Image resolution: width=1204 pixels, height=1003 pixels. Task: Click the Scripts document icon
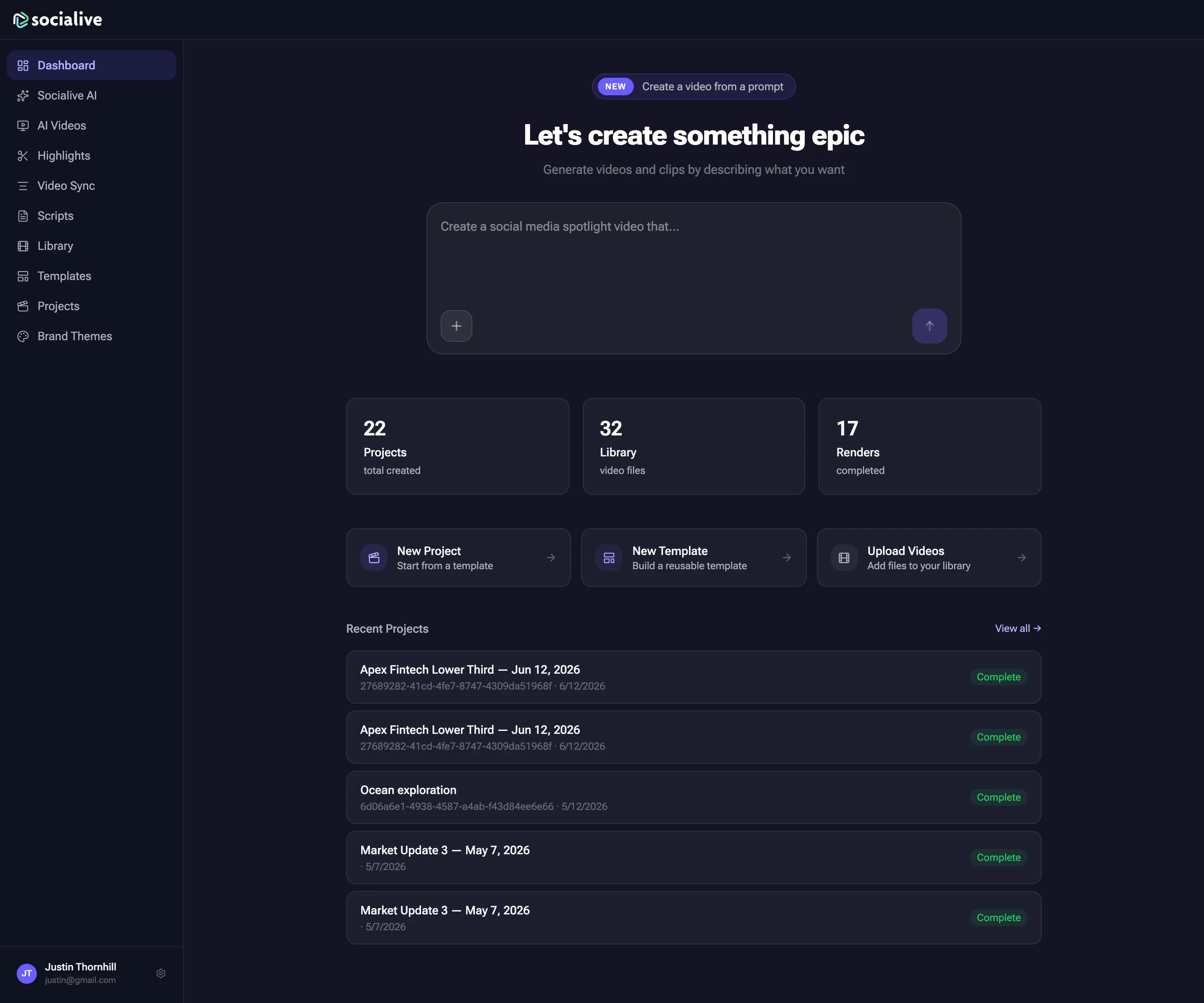coord(23,216)
